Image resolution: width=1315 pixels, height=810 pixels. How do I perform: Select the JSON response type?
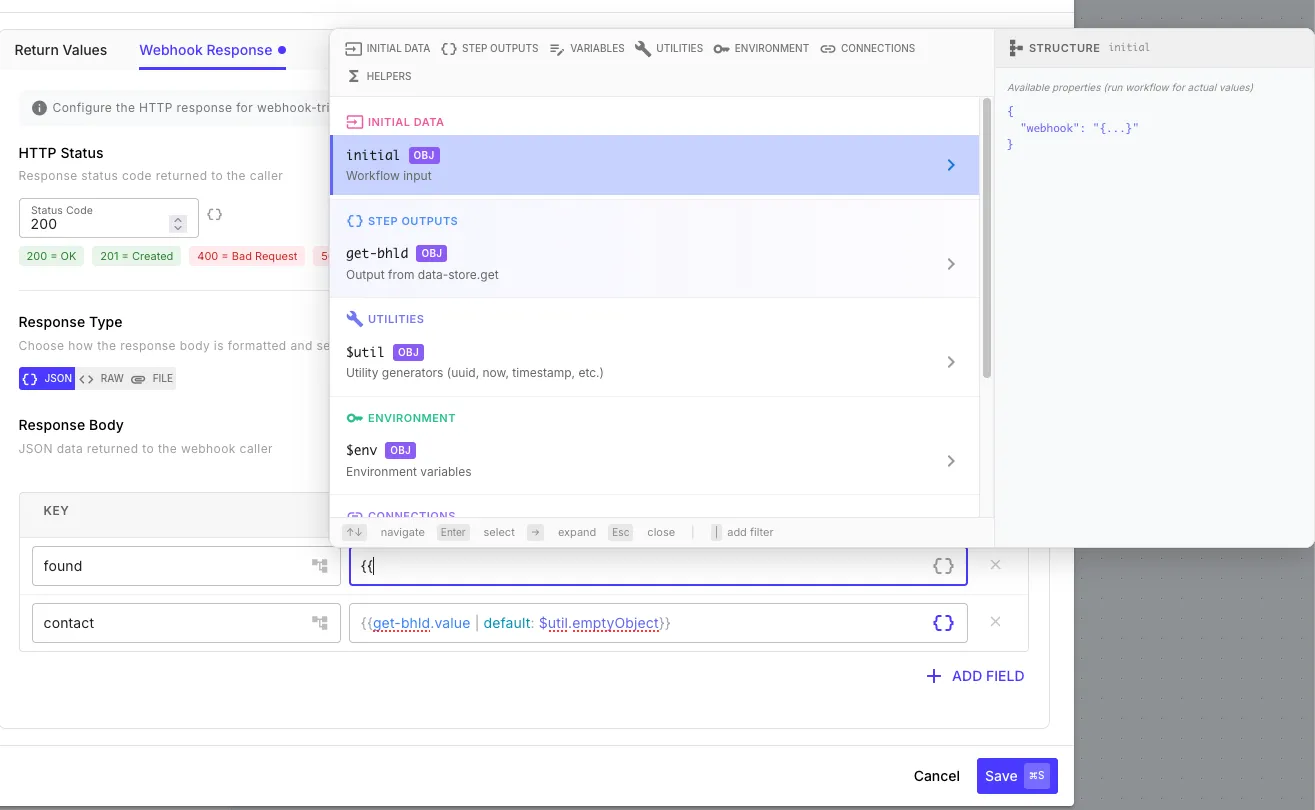(x=46, y=378)
